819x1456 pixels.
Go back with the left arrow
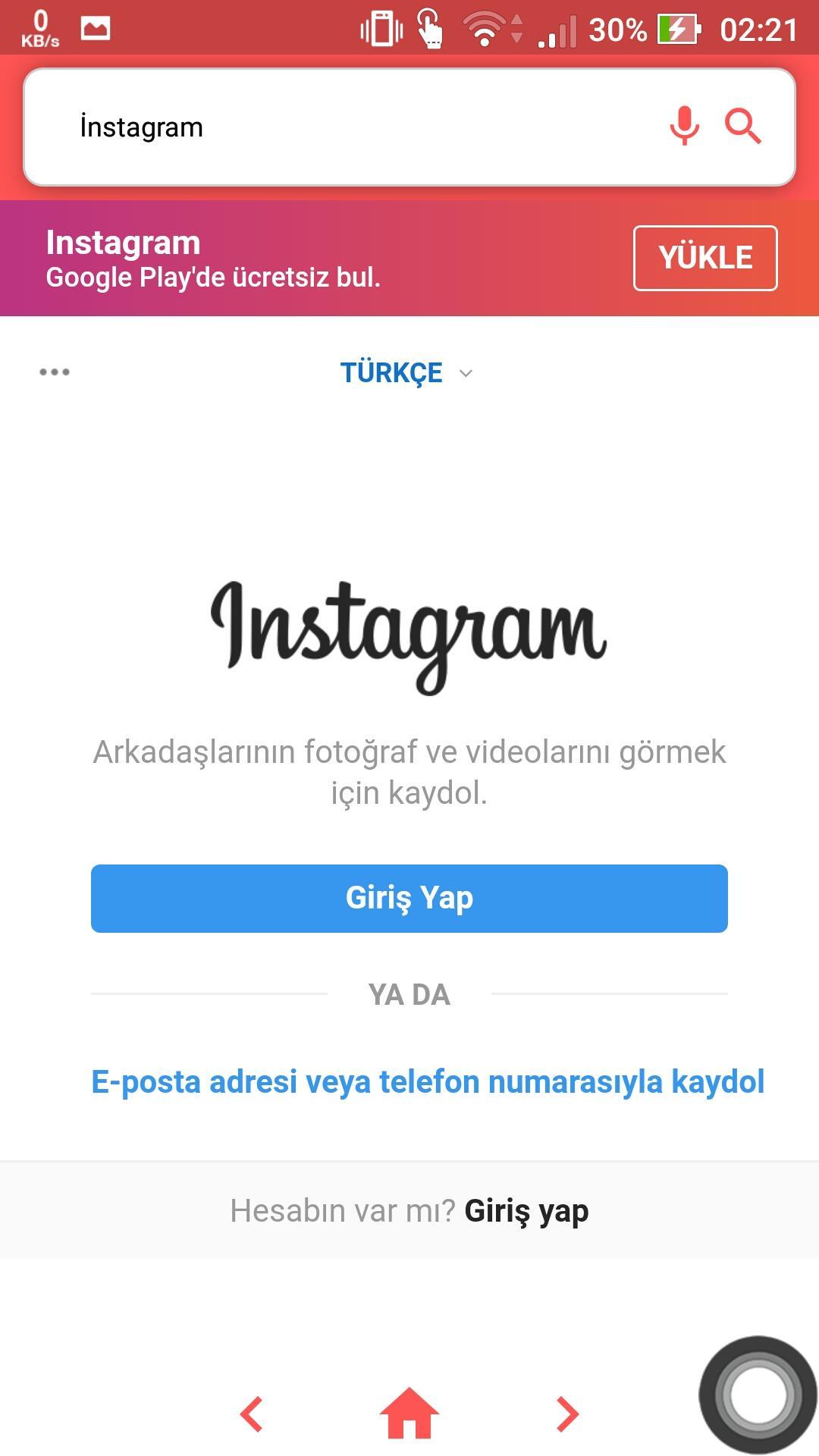coord(251,1414)
